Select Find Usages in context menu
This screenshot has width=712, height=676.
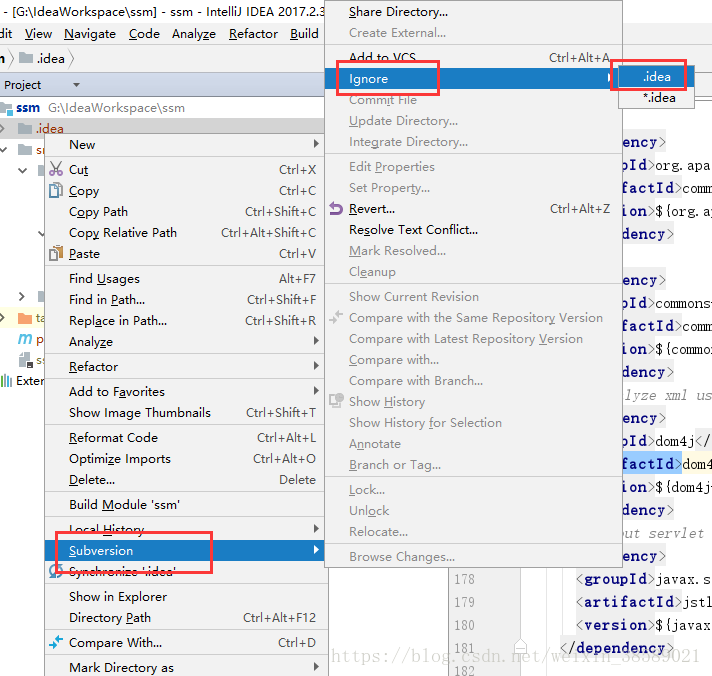coord(184,279)
